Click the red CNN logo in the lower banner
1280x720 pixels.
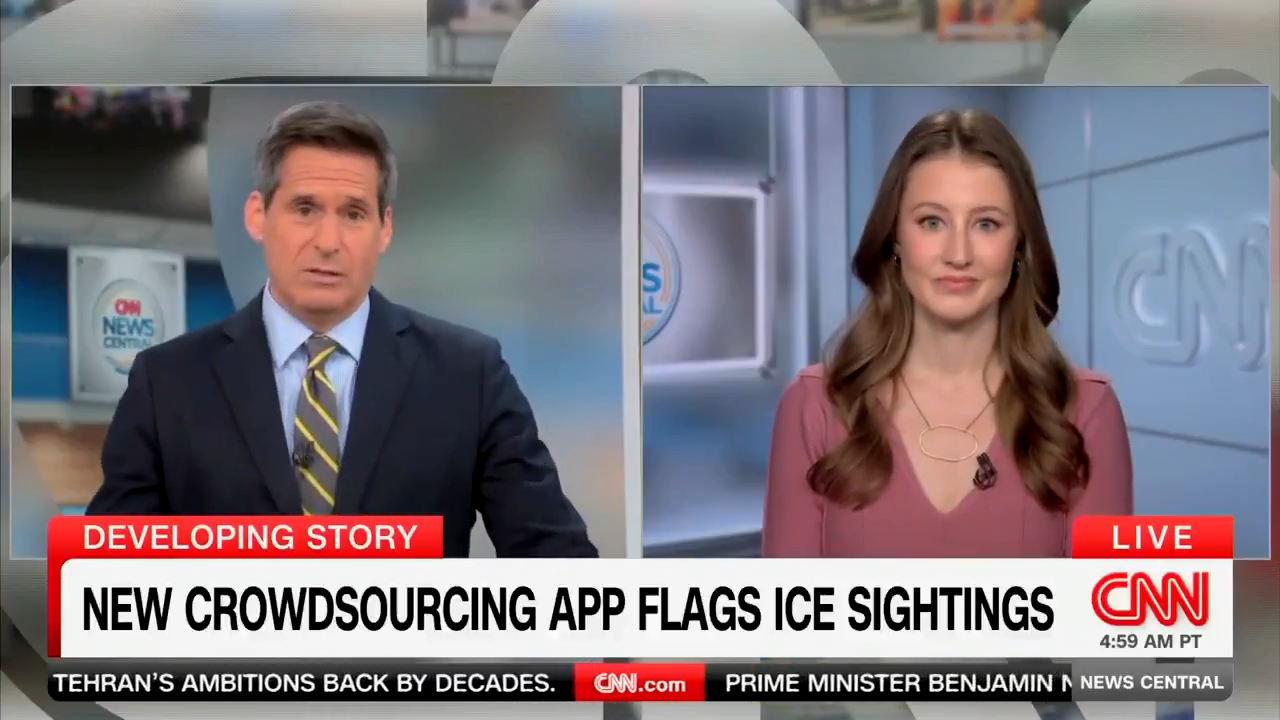click(x=1150, y=598)
